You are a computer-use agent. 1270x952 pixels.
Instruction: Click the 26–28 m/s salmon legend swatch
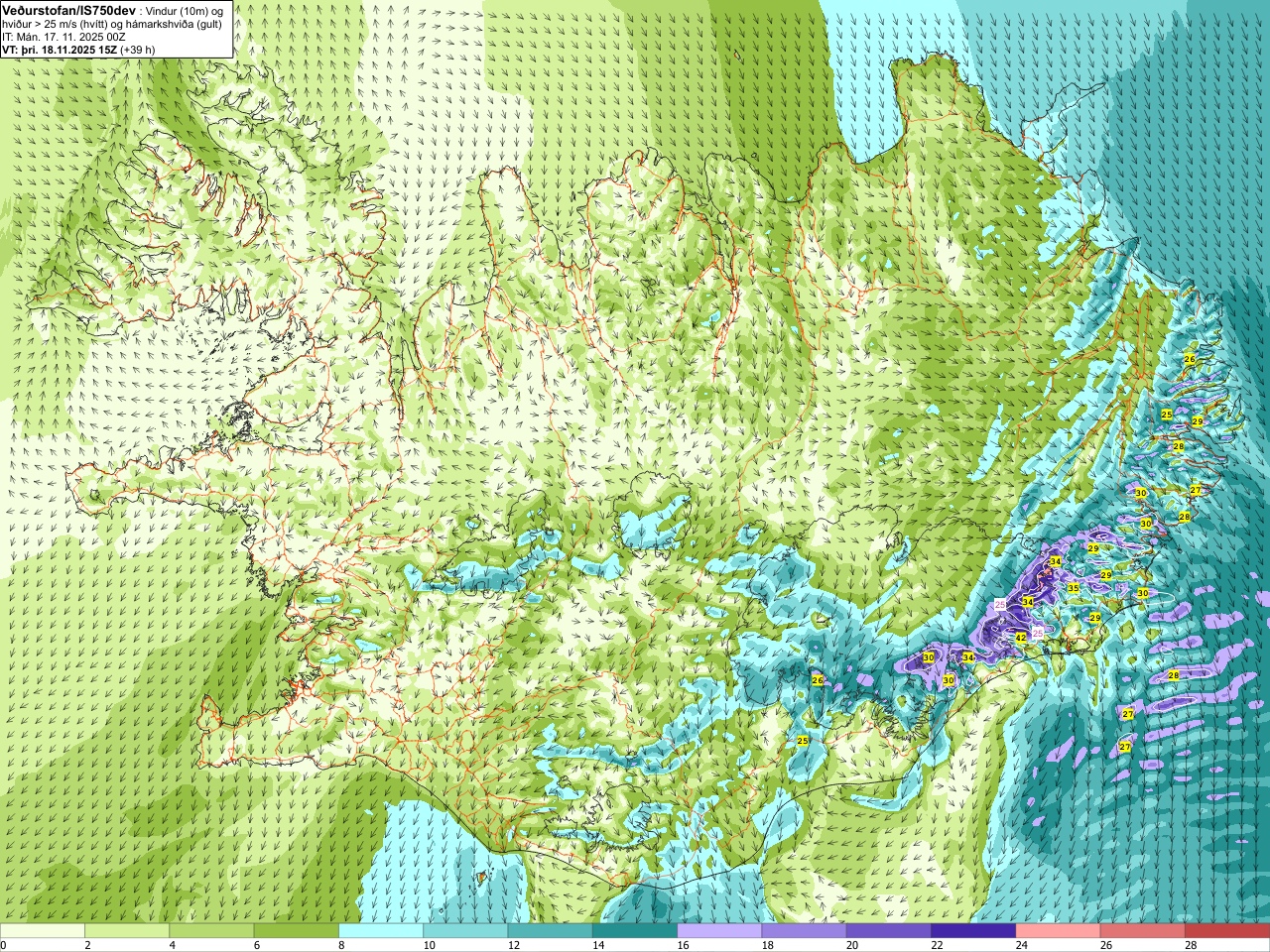pyautogui.click(x=1143, y=931)
